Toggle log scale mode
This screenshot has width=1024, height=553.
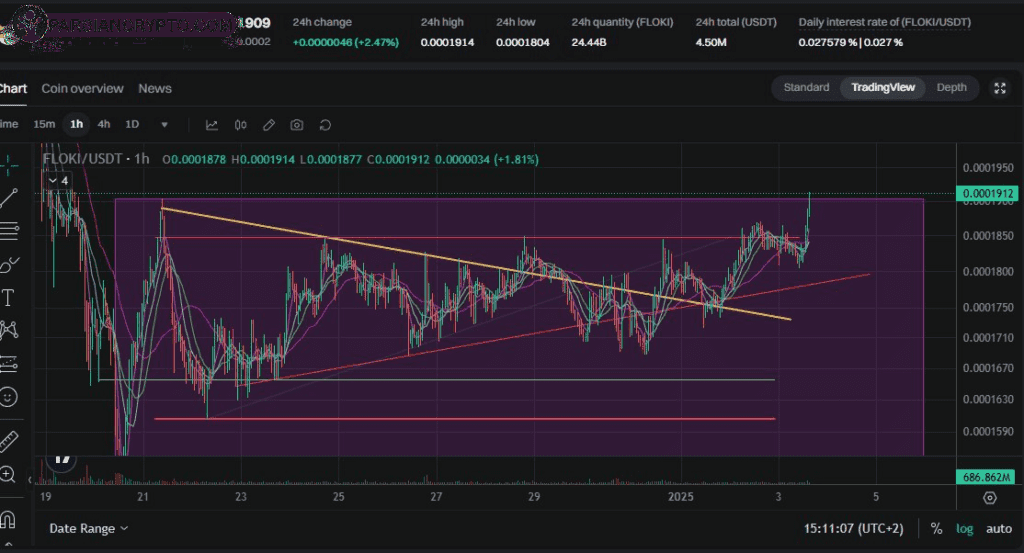tap(965, 529)
